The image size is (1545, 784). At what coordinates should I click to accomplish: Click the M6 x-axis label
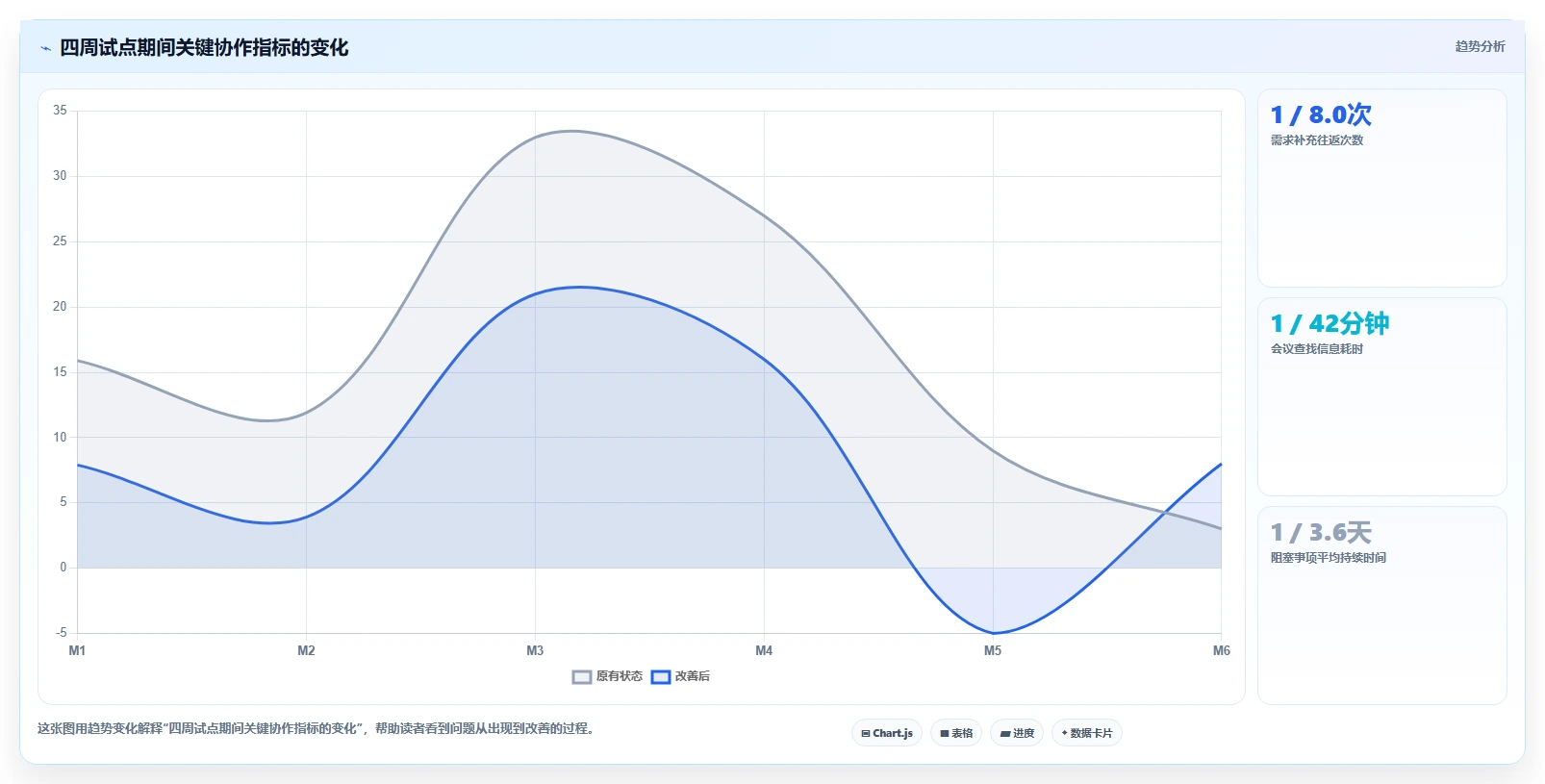point(1221,650)
